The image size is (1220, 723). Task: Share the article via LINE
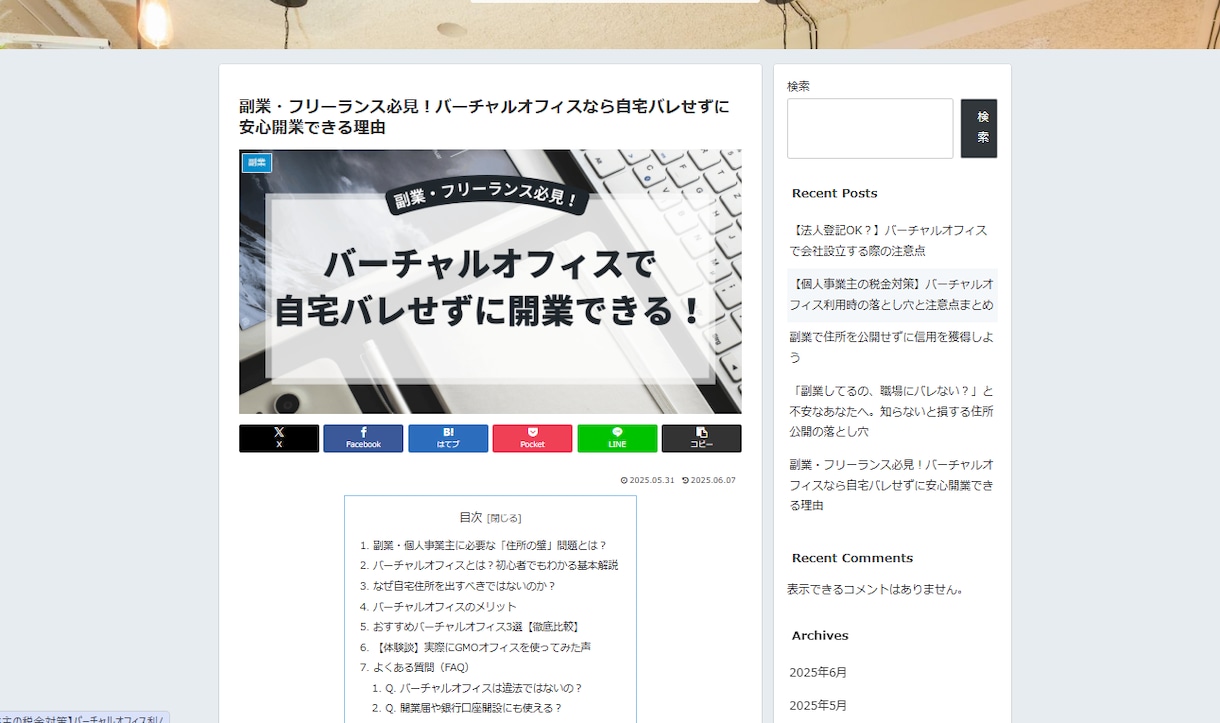(x=617, y=438)
